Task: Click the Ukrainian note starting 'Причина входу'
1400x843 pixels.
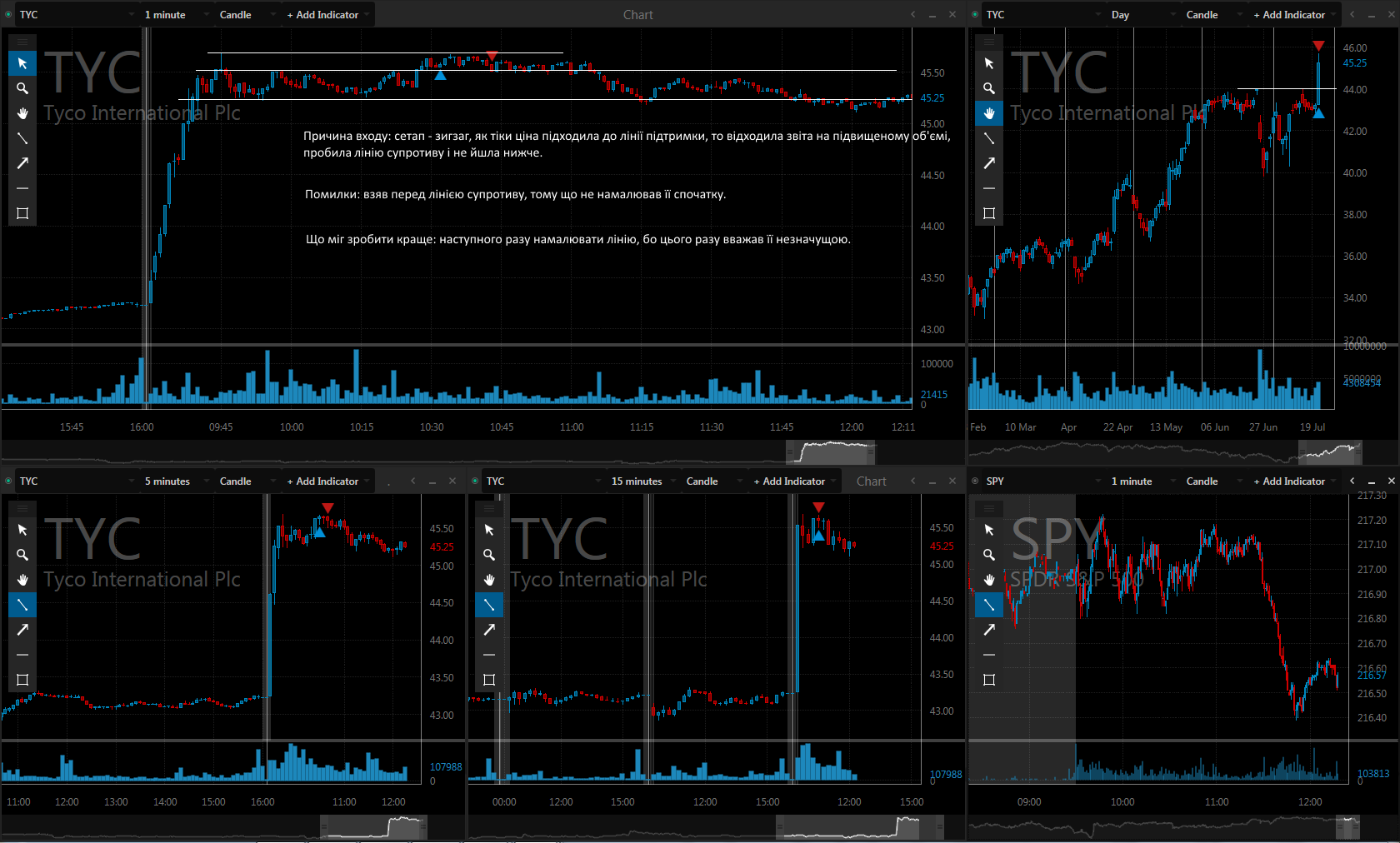Action: pyautogui.click(x=627, y=144)
